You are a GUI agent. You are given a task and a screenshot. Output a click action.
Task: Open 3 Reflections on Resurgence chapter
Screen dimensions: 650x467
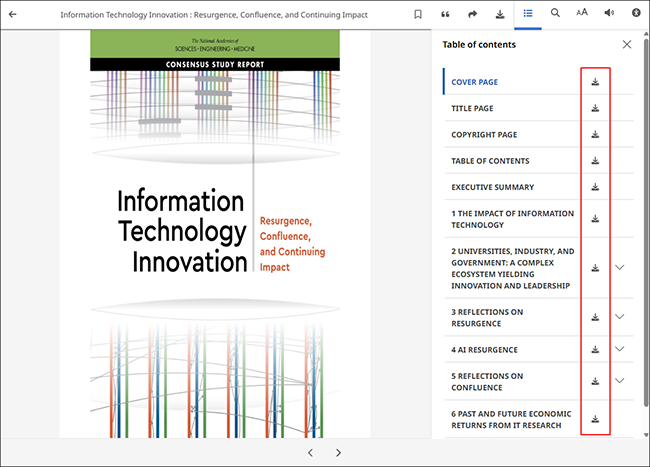[x=487, y=318]
